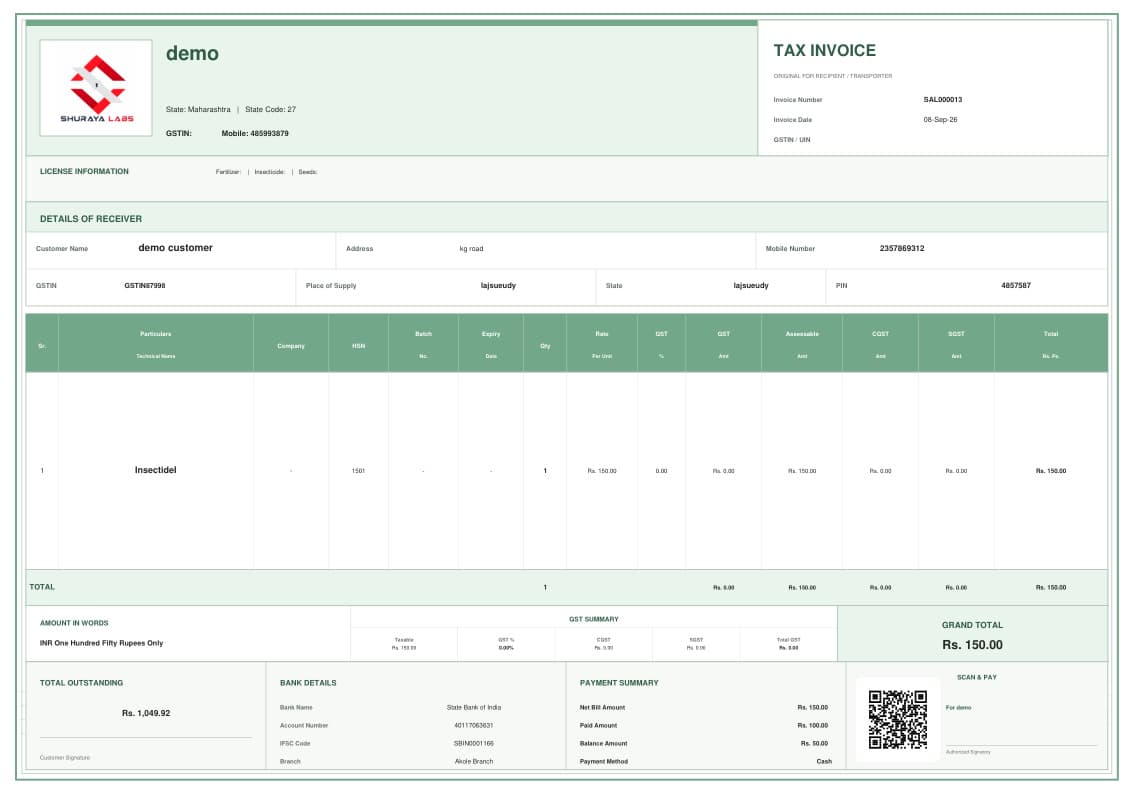
Task: Select 'INR One Hundred Fifty Rupees Only'
Action: pos(101,643)
